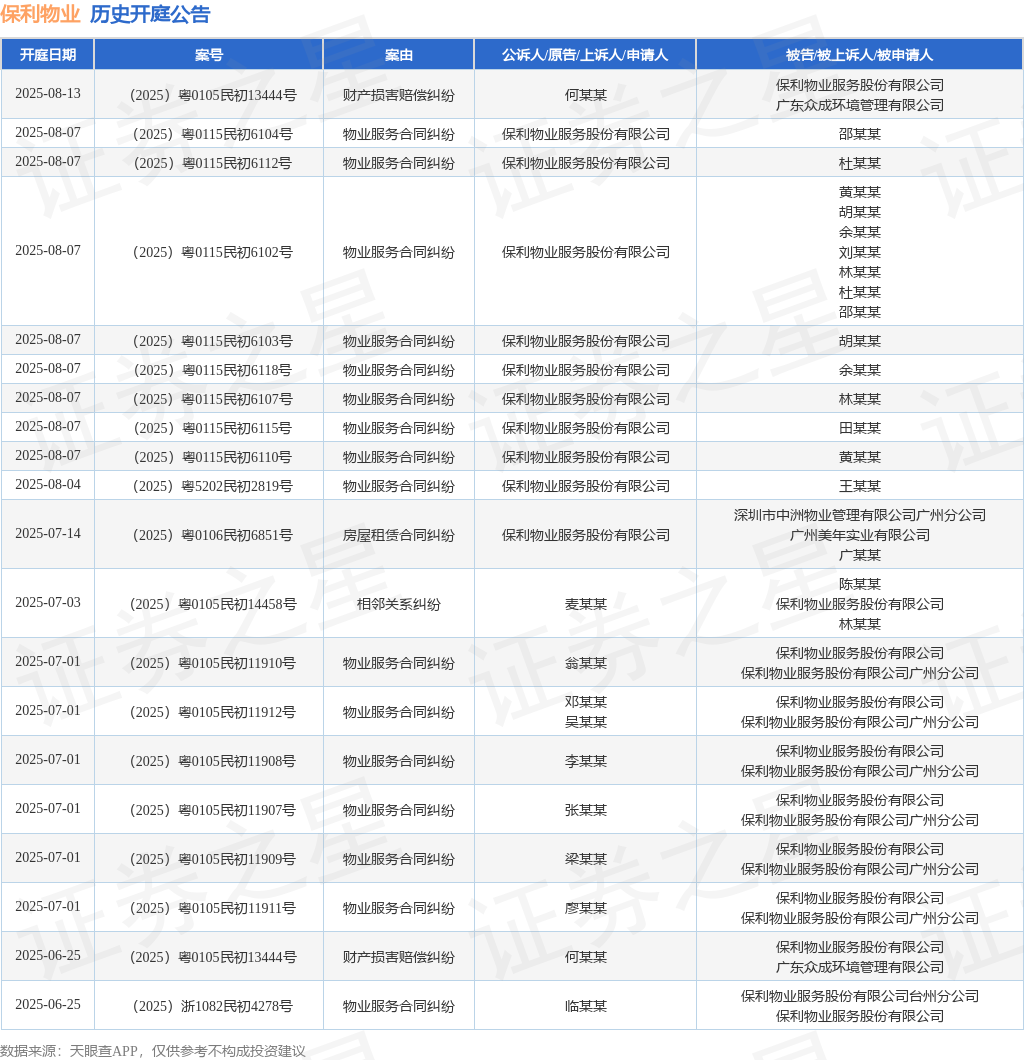Click the 相邻关系纠纷 case cause
The height and width of the screenshot is (1060, 1024).
pyautogui.click(x=399, y=604)
